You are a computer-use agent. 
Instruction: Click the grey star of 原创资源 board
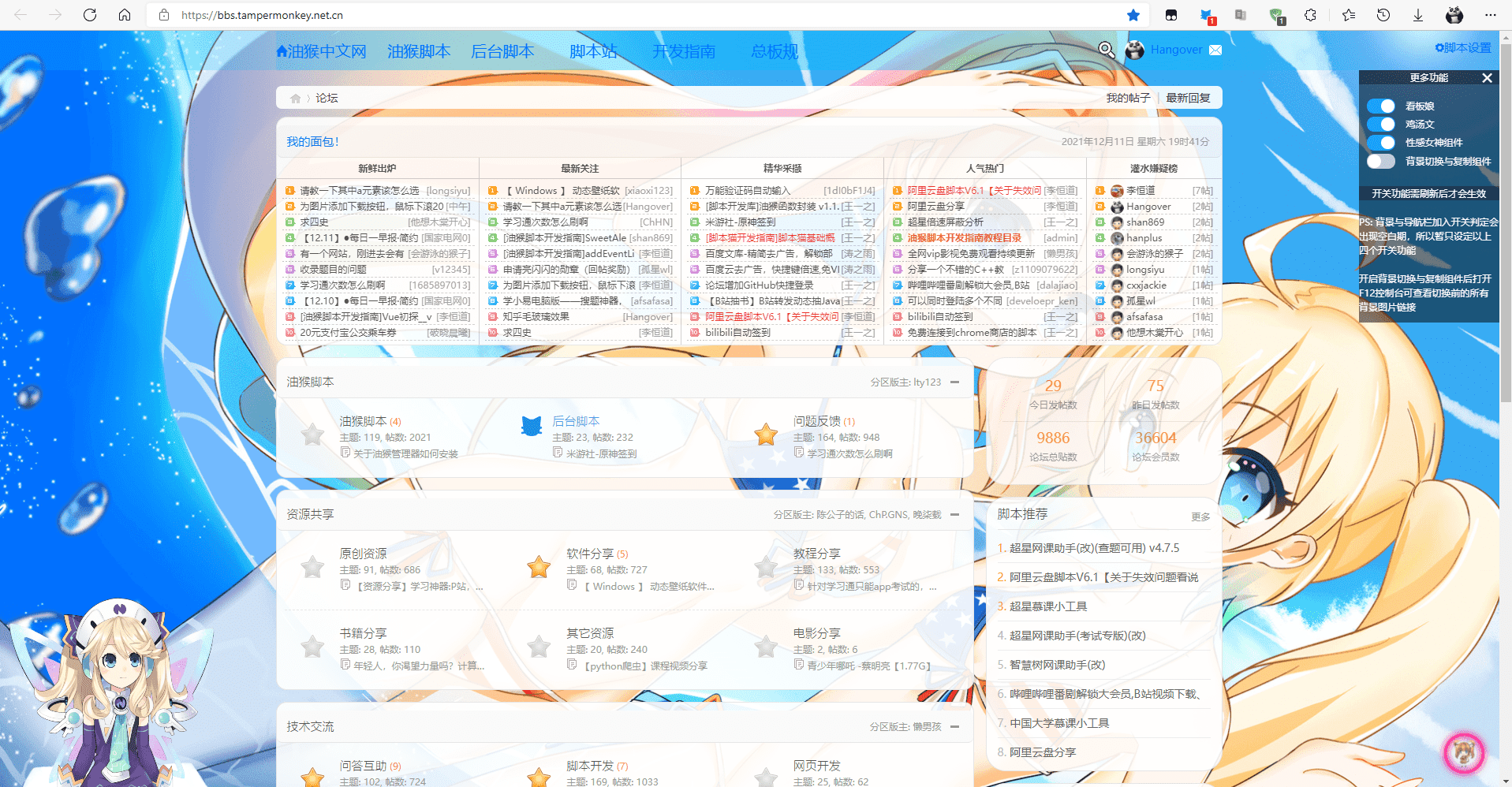312,567
